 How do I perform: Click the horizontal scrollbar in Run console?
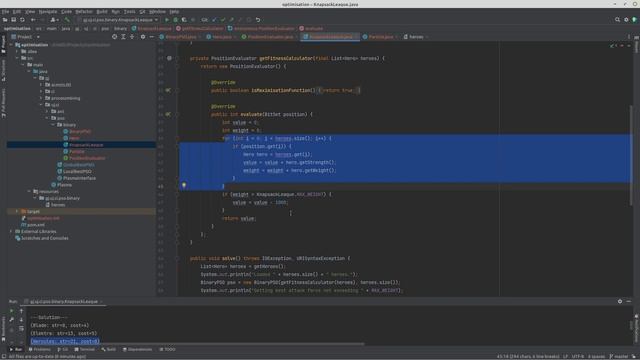pyautogui.click(x=196, y=344)
